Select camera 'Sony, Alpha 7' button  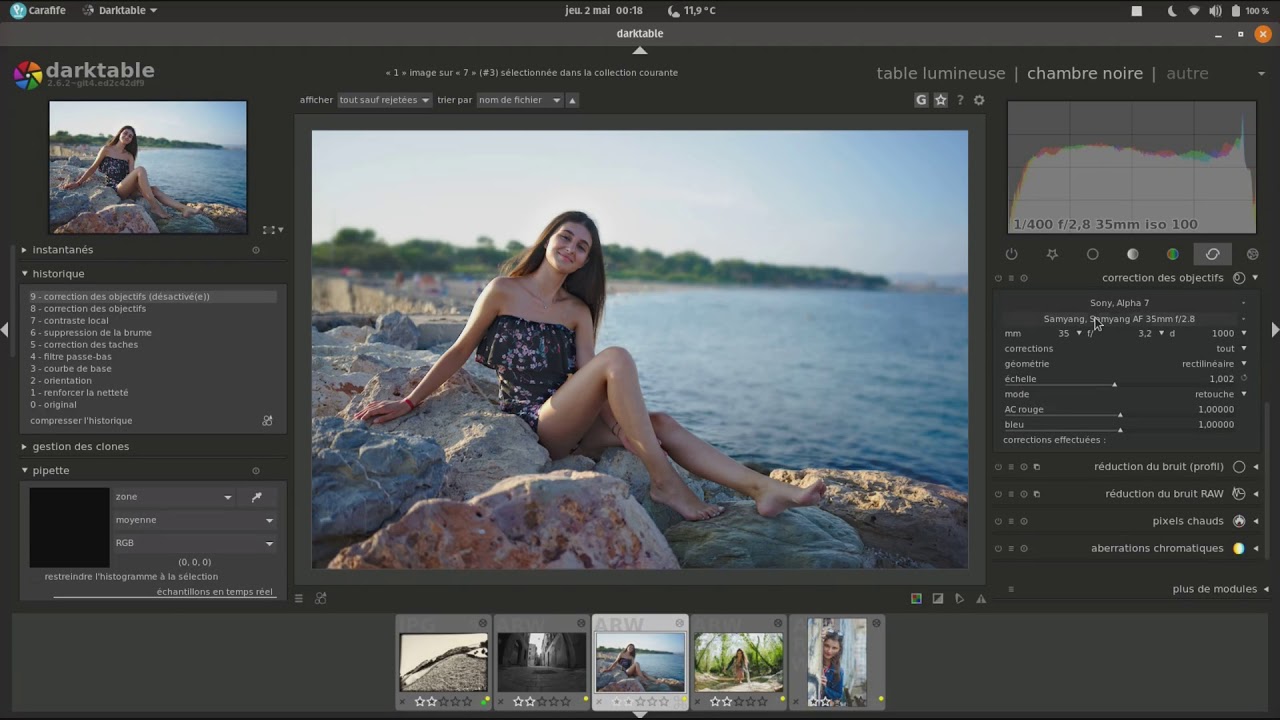point(1119,303)
